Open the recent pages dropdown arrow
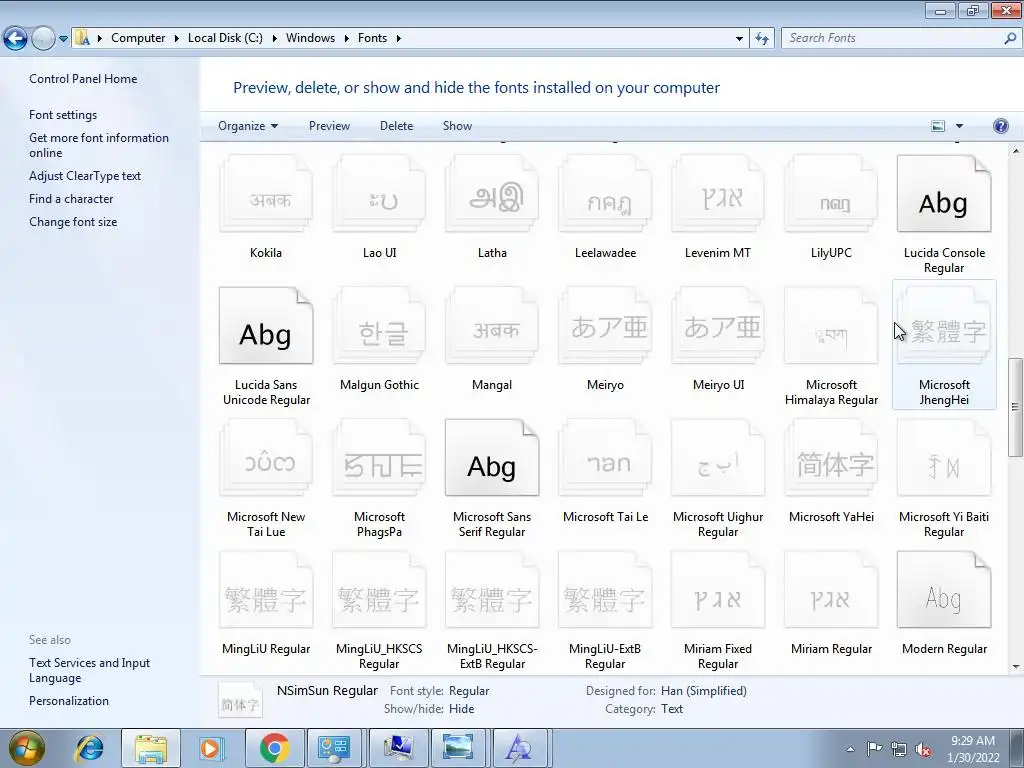 click(63, 39)
